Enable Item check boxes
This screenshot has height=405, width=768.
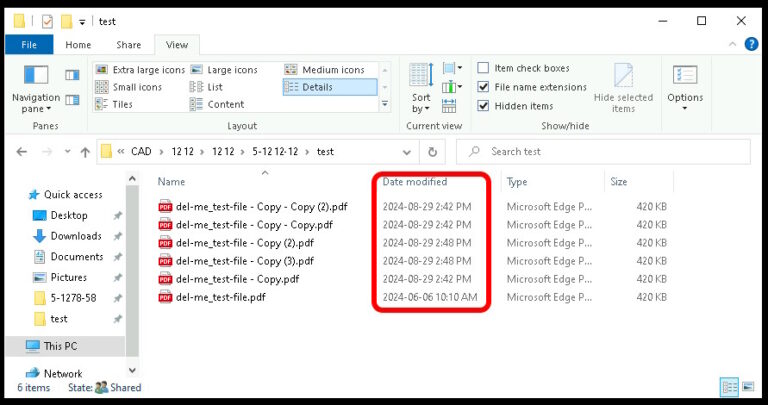484,68
